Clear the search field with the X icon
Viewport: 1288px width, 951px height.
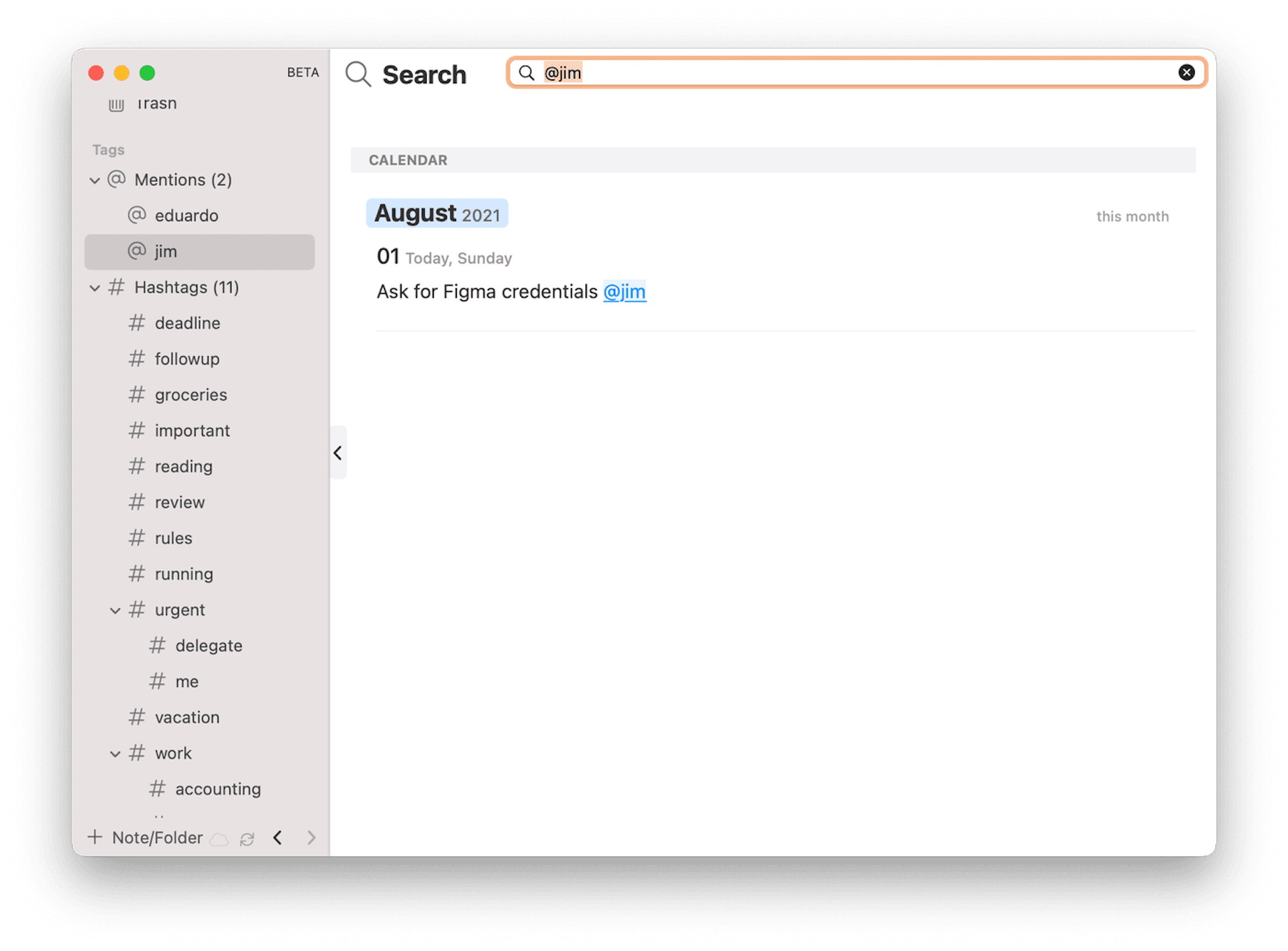1186,72
